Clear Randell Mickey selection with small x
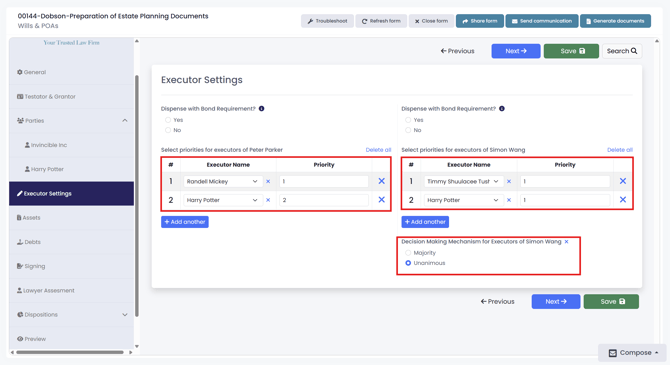Screen dimensions: 670x365 [x=268, y=182]
